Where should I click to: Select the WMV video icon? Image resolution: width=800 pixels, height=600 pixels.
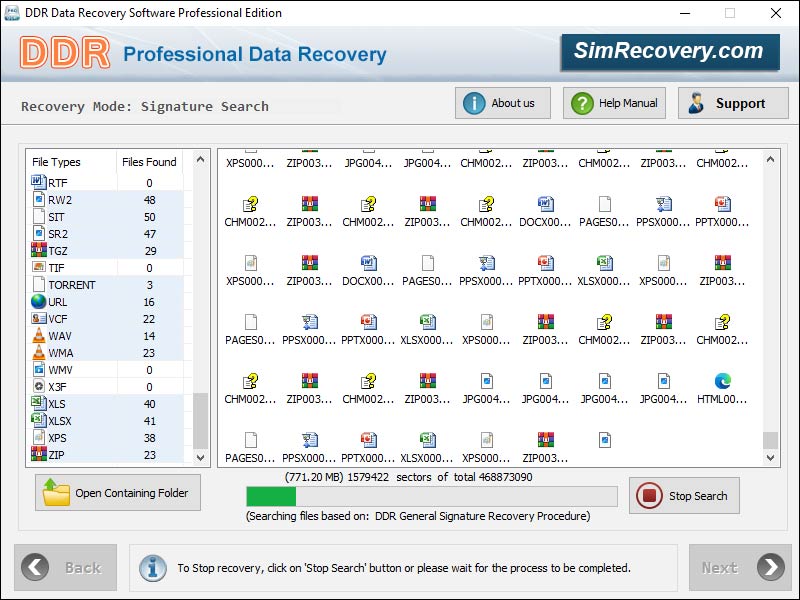[39, 369]
